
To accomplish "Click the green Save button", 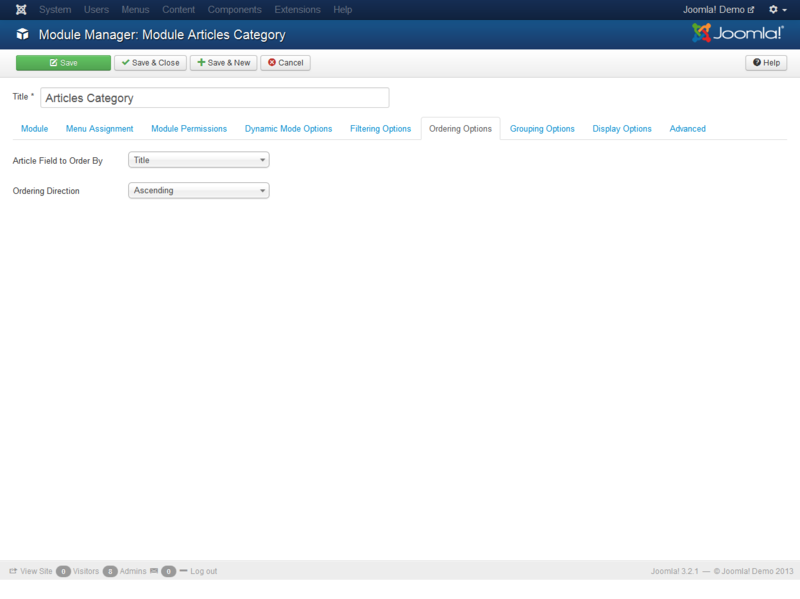I will pyautogui.click(x=63, y=63).
